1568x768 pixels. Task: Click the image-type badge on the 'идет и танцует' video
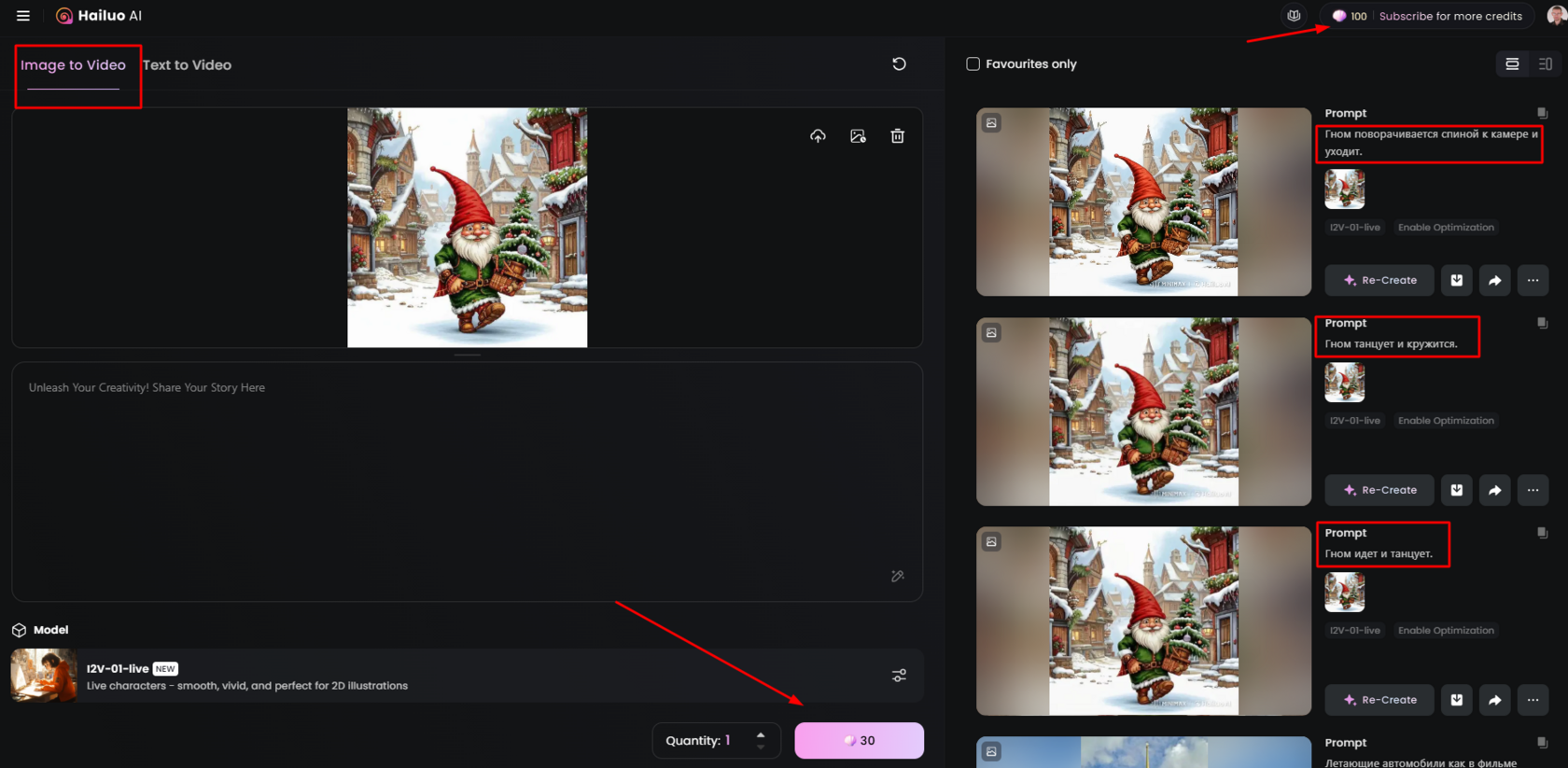pos(991,542)
